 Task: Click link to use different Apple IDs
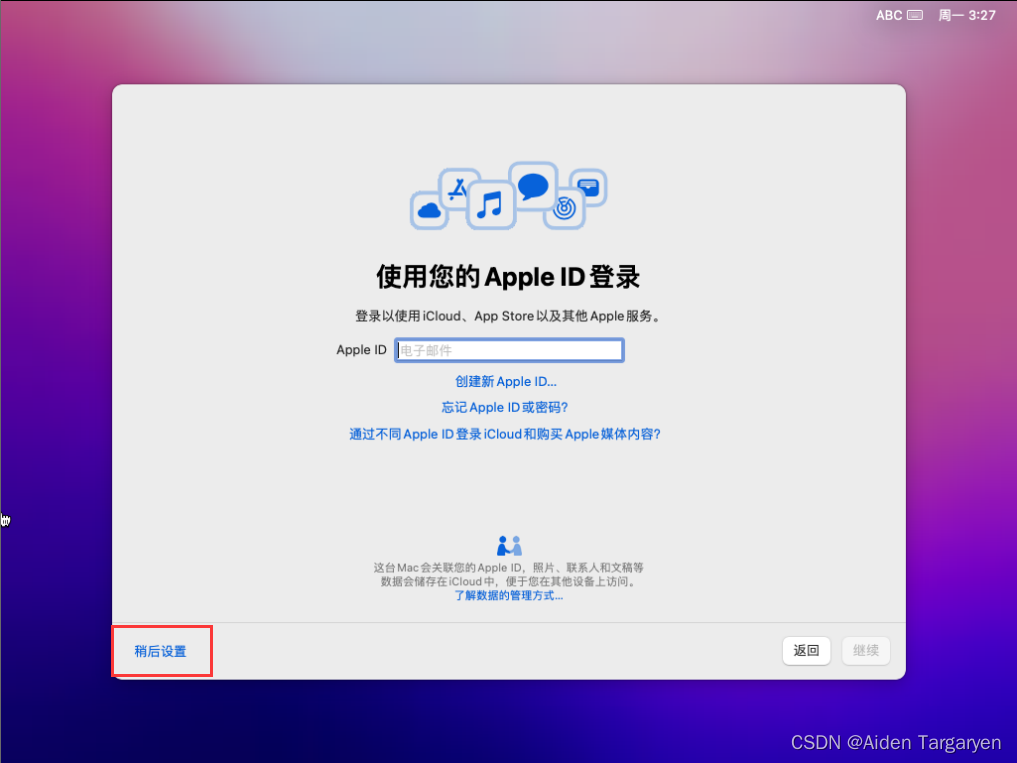(505, 434)
